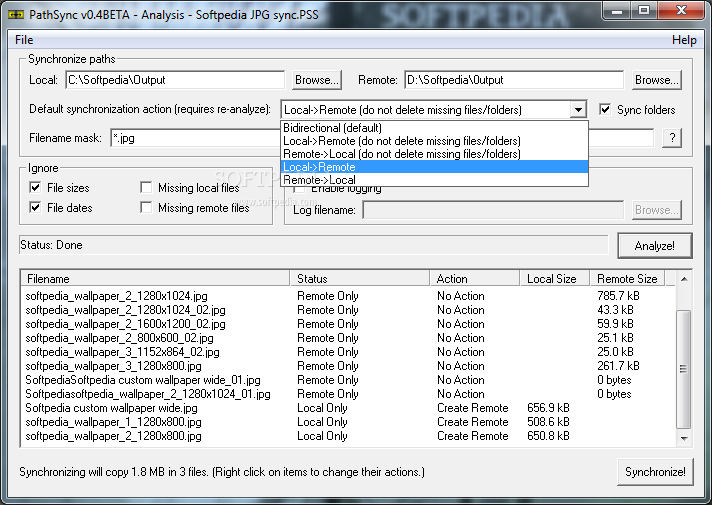Close the PathSync window

681,10
